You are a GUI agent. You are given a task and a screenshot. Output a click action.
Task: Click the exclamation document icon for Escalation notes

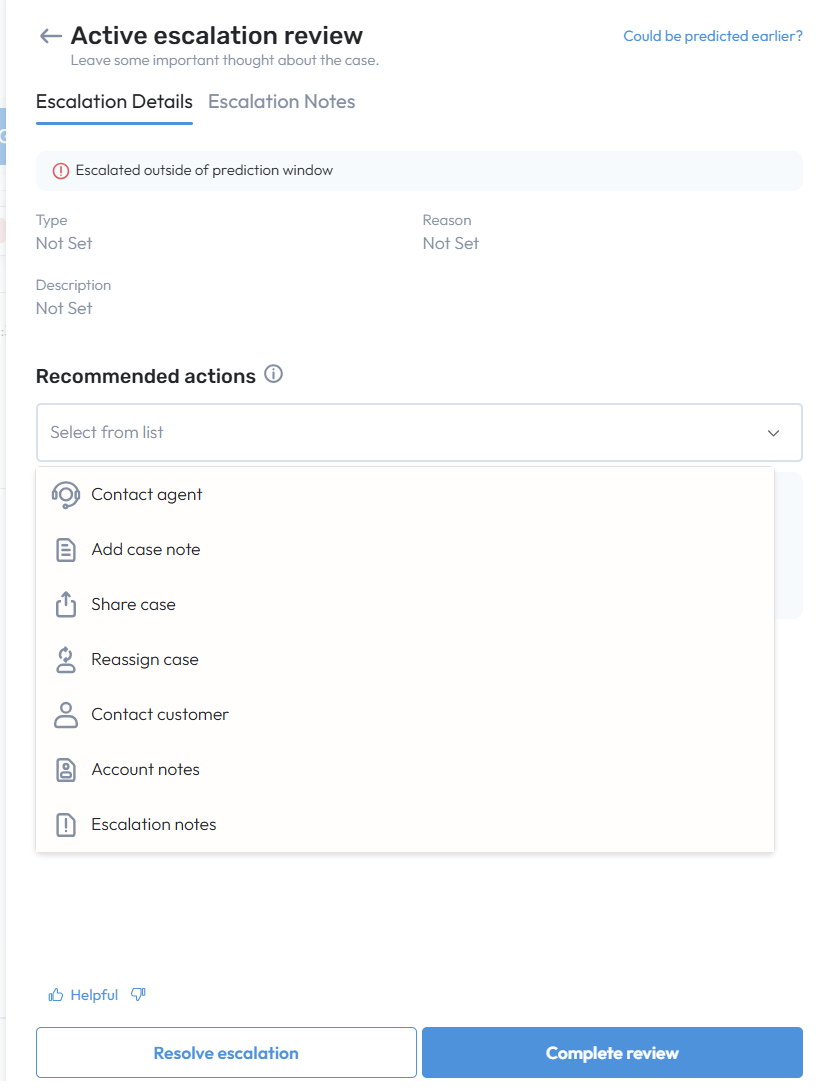[65, 825]
